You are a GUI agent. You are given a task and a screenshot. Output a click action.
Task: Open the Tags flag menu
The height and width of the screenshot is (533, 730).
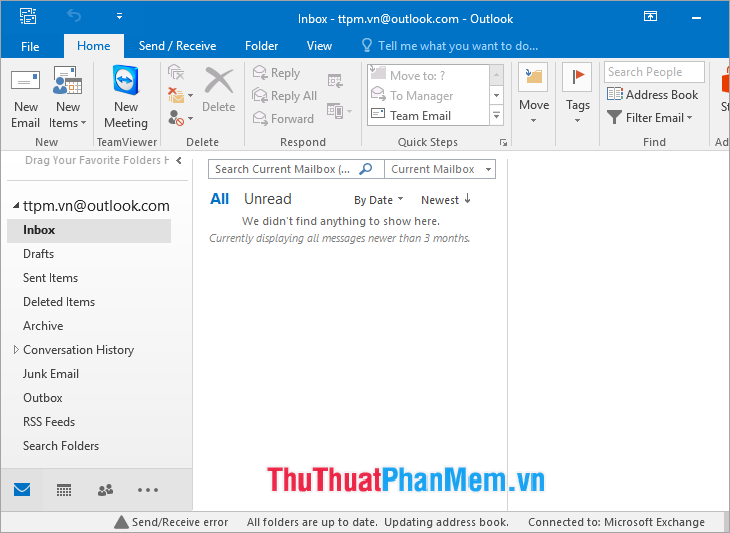coord(577,94)
